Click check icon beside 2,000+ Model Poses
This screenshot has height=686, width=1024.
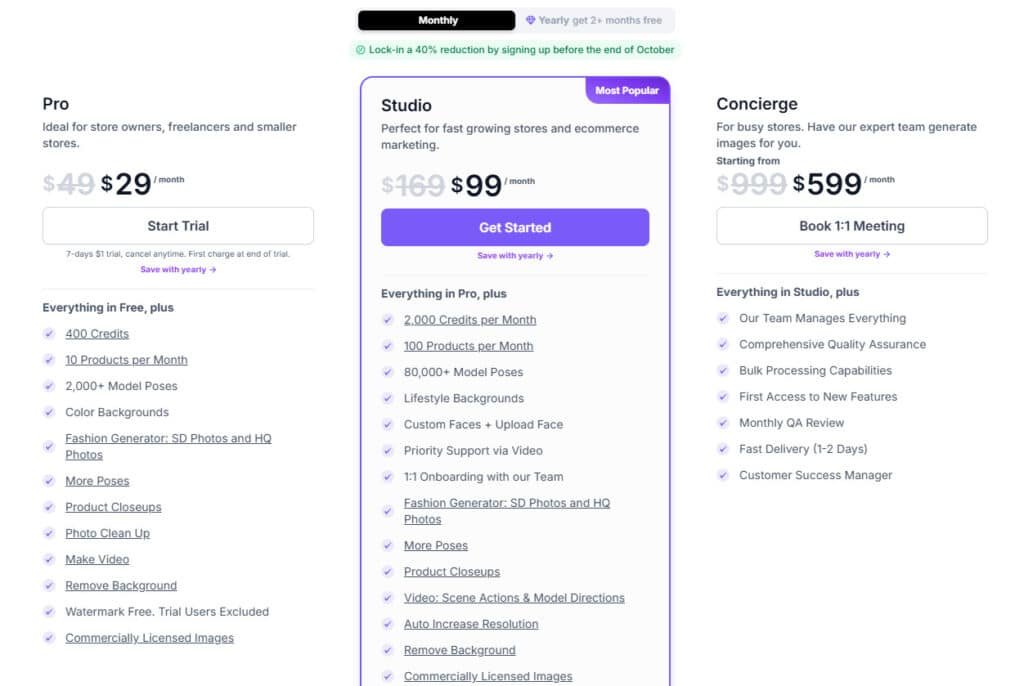pyautogui.click(x=49, y=386)
